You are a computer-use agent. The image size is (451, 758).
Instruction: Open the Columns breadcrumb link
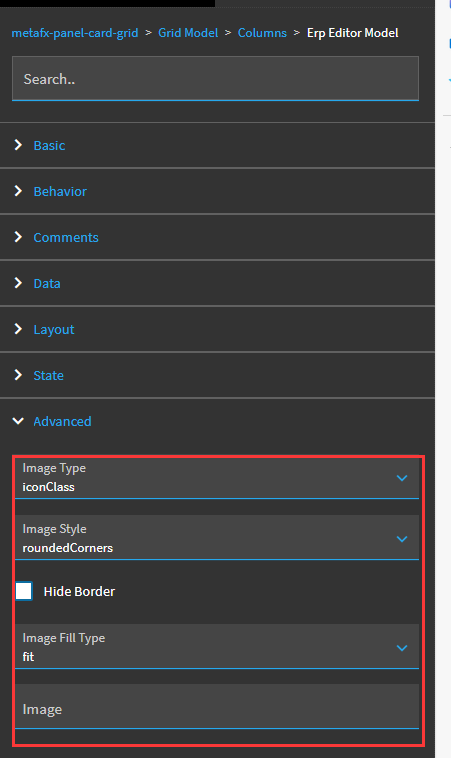point(262,33)
